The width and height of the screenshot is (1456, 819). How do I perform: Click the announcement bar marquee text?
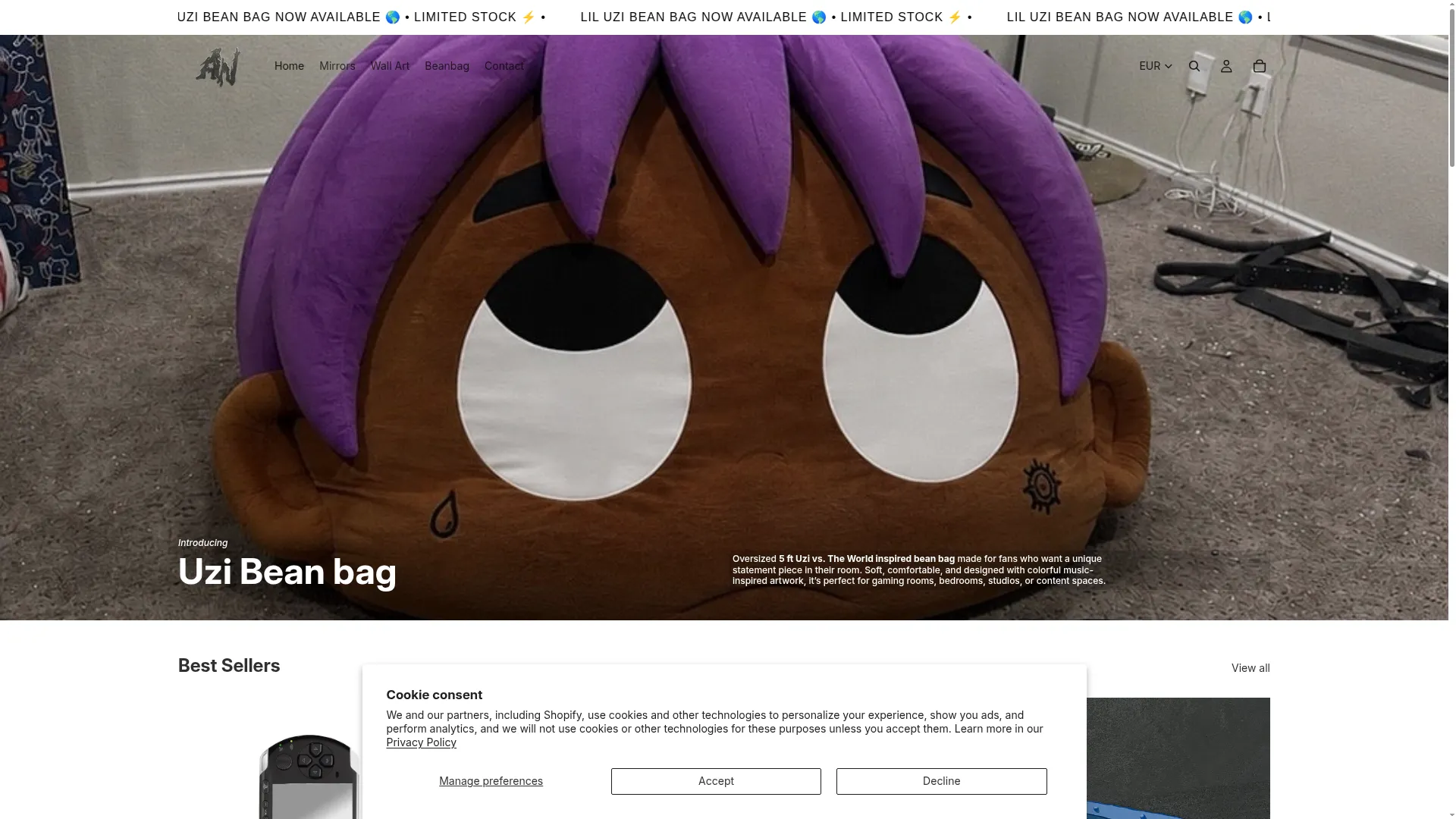724,17
